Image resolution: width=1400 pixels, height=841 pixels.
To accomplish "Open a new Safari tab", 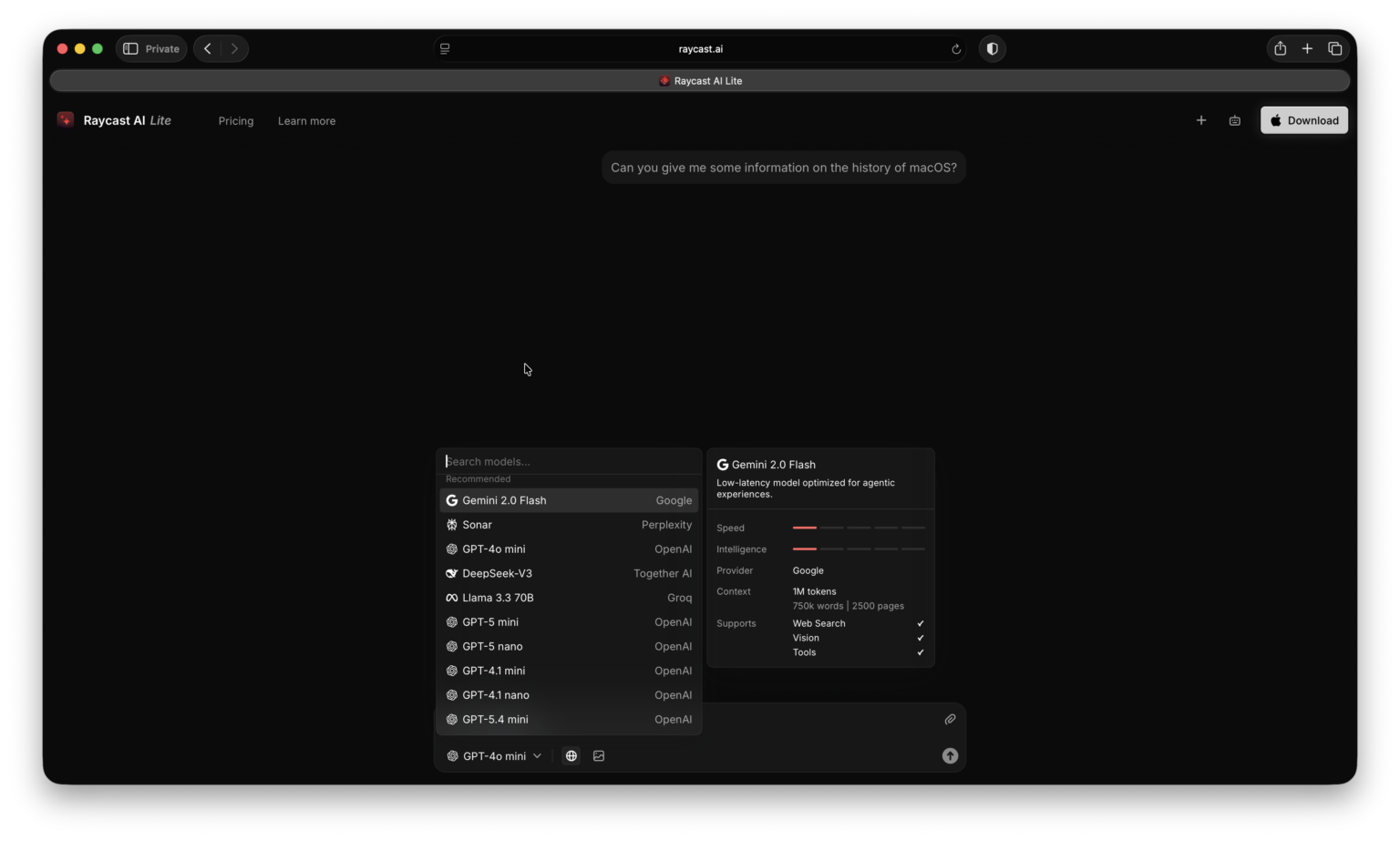I will (x=1307, y=49).
